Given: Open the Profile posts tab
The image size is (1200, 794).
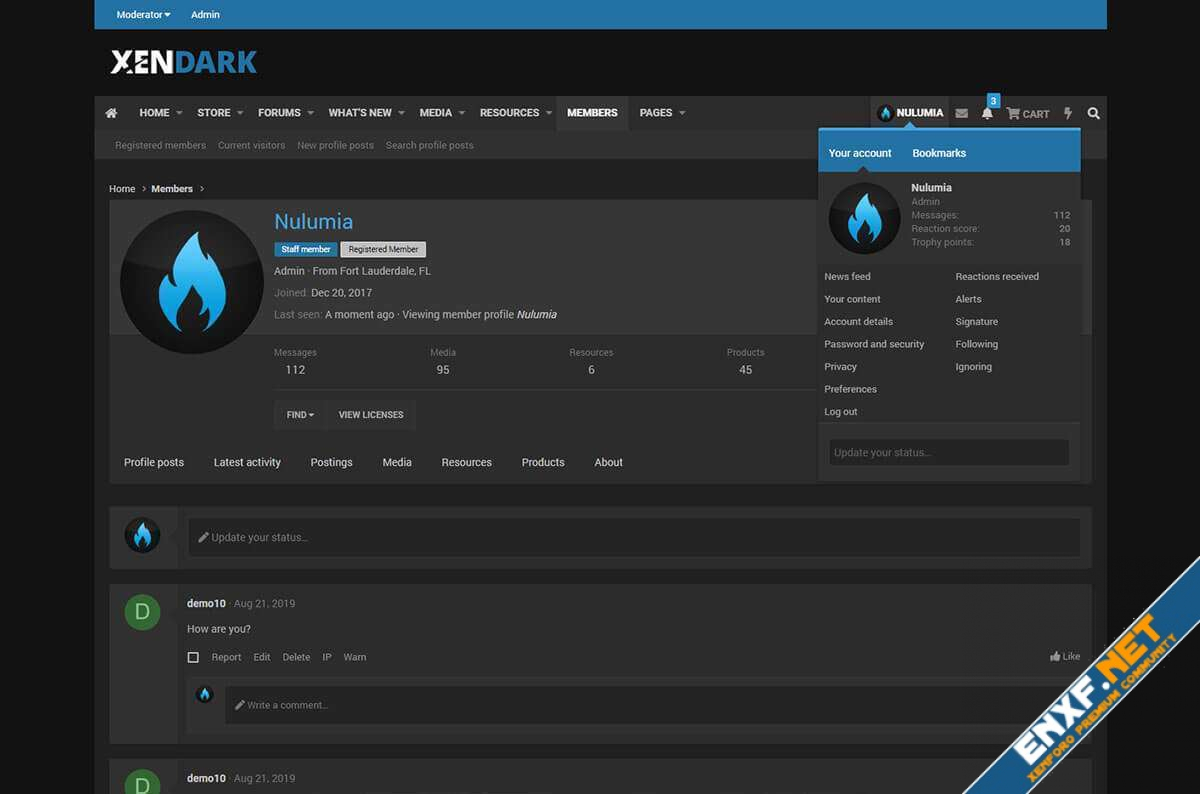Looking at the screenshot, I should [x=154, y=462].
